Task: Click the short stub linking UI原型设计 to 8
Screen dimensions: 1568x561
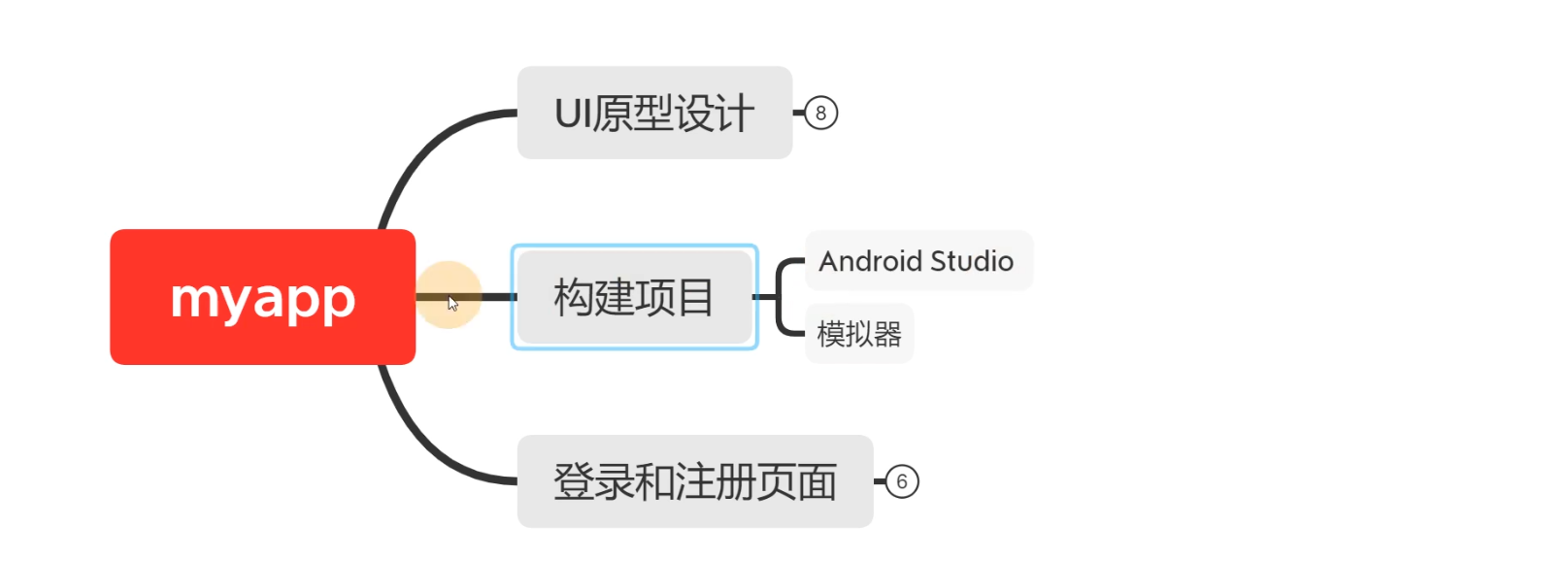Action: 799,113
